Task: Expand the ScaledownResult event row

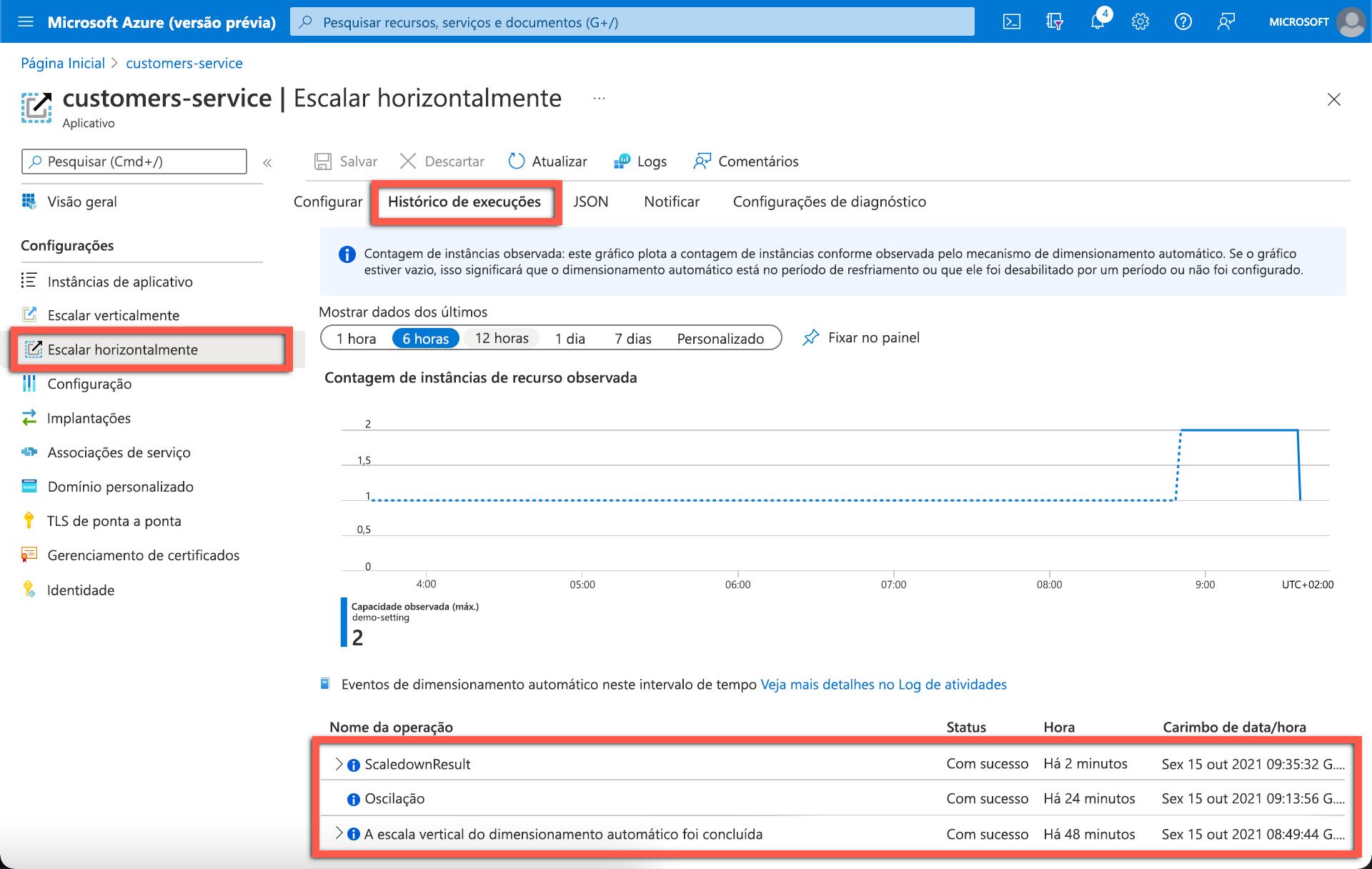Action: coord(339,764)
